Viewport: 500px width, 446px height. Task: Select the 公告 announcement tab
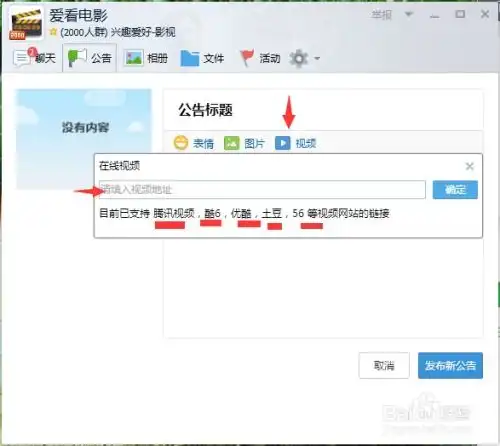click(x=89, y=58)
